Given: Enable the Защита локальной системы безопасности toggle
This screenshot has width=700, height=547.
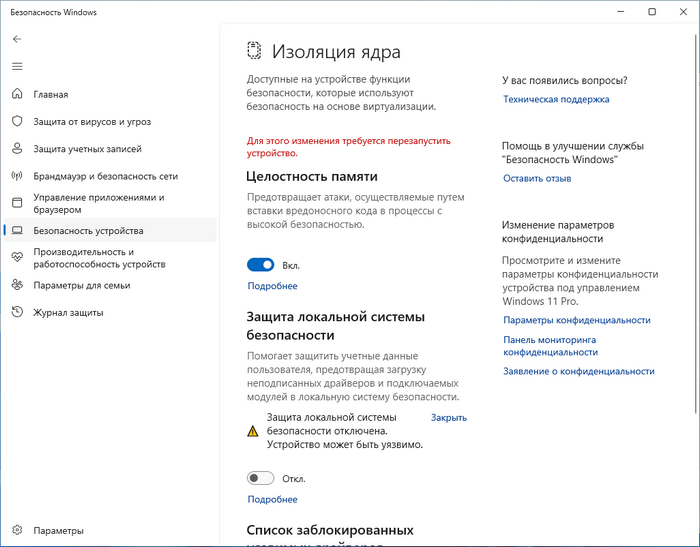Looking at the screenshot, I should (260, 478).
